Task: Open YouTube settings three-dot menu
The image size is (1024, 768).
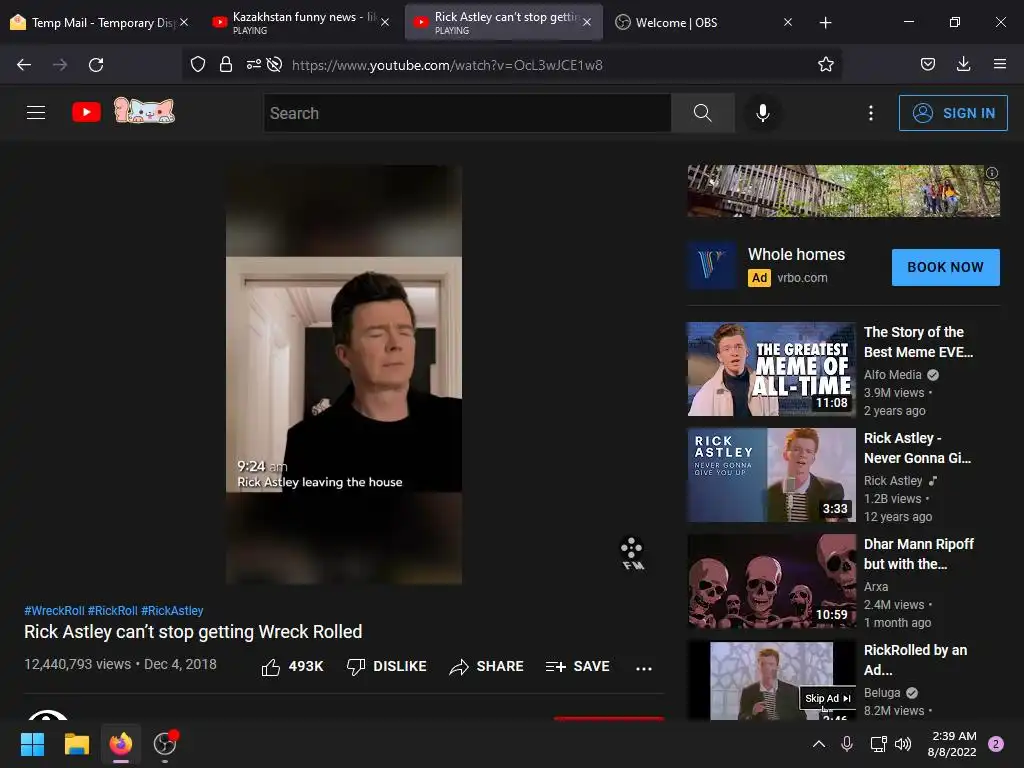Action: (871, 113)
